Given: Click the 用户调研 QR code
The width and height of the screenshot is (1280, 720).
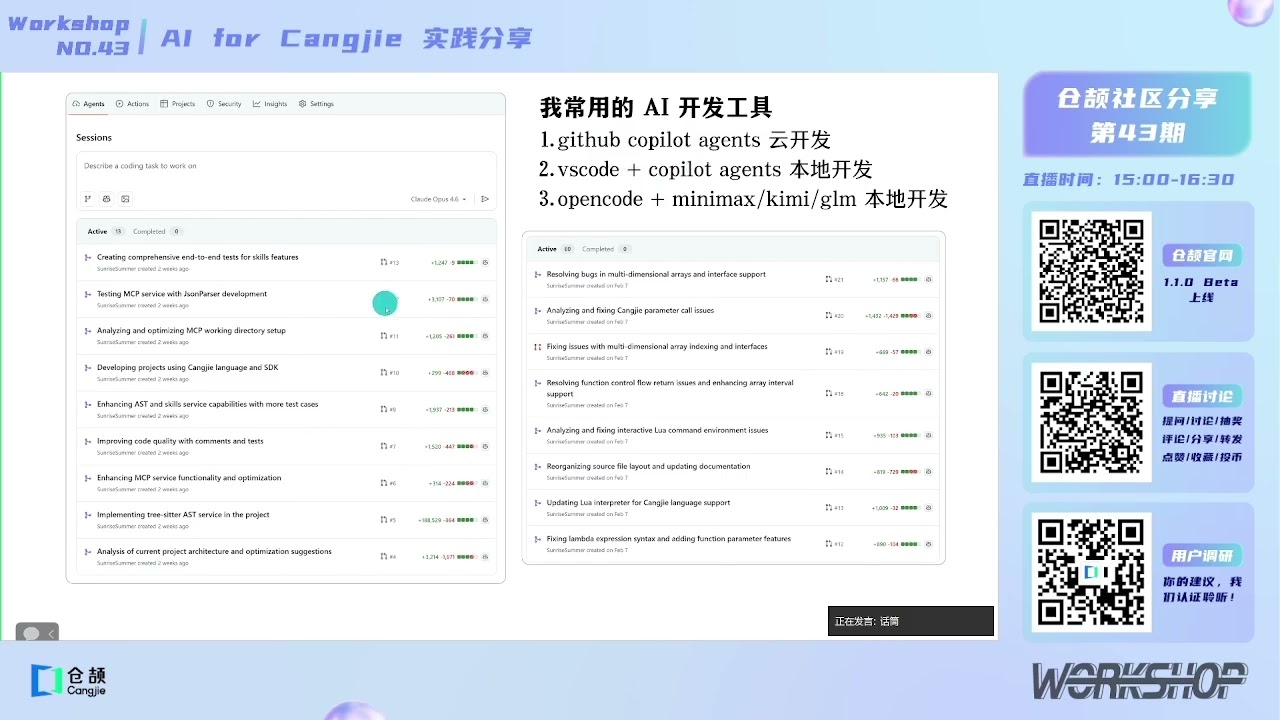Looking at the screenshot, I should point(1091,572).
